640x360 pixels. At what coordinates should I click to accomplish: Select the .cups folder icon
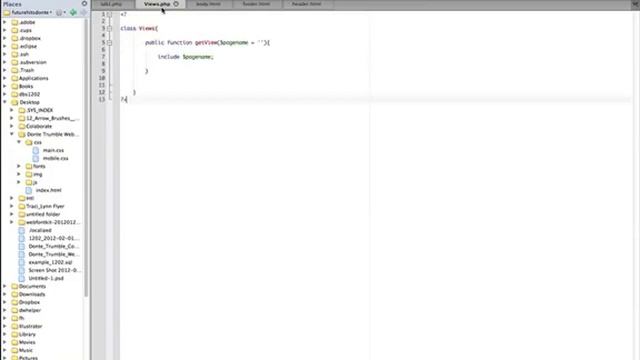click(15, 30)
